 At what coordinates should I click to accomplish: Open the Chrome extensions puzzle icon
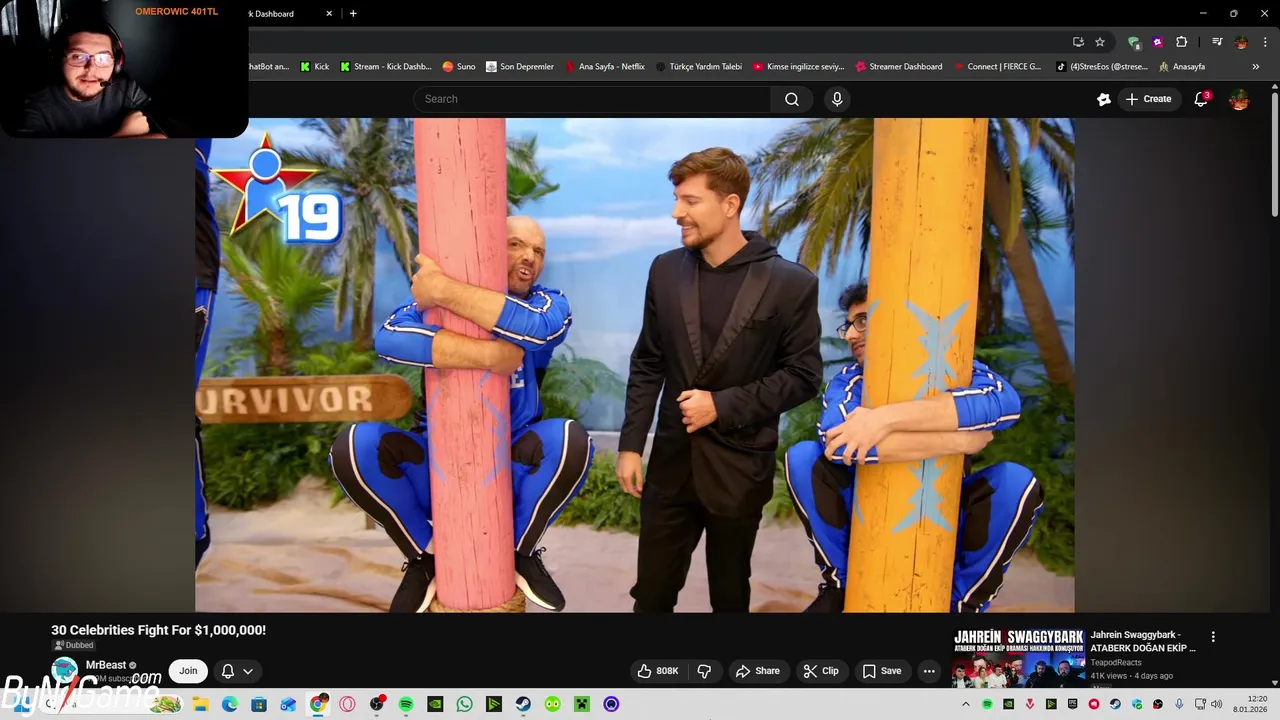point(1181,42)
